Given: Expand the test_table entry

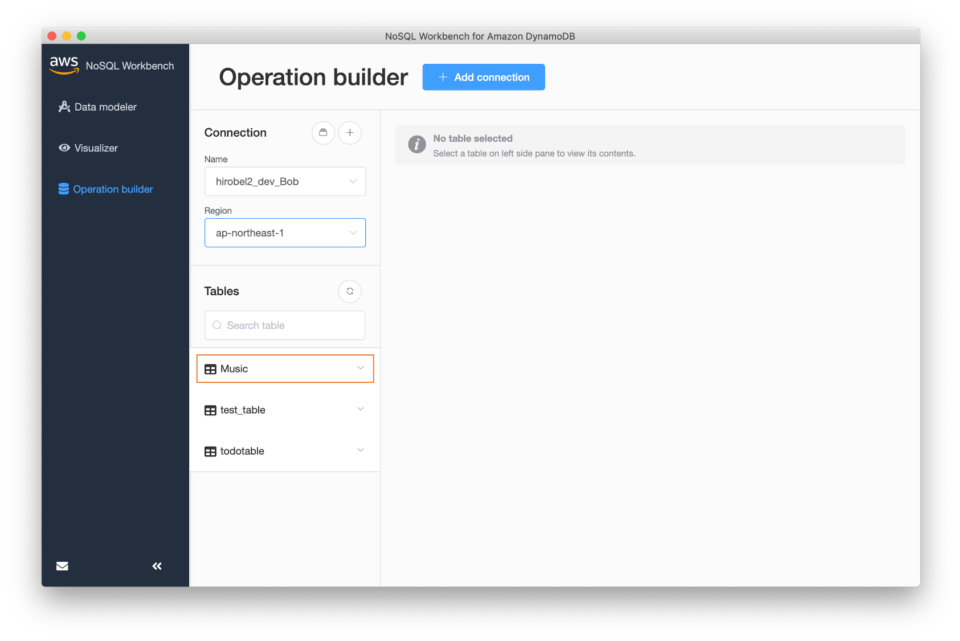Looking at the screenshot, I should [360, 409].
